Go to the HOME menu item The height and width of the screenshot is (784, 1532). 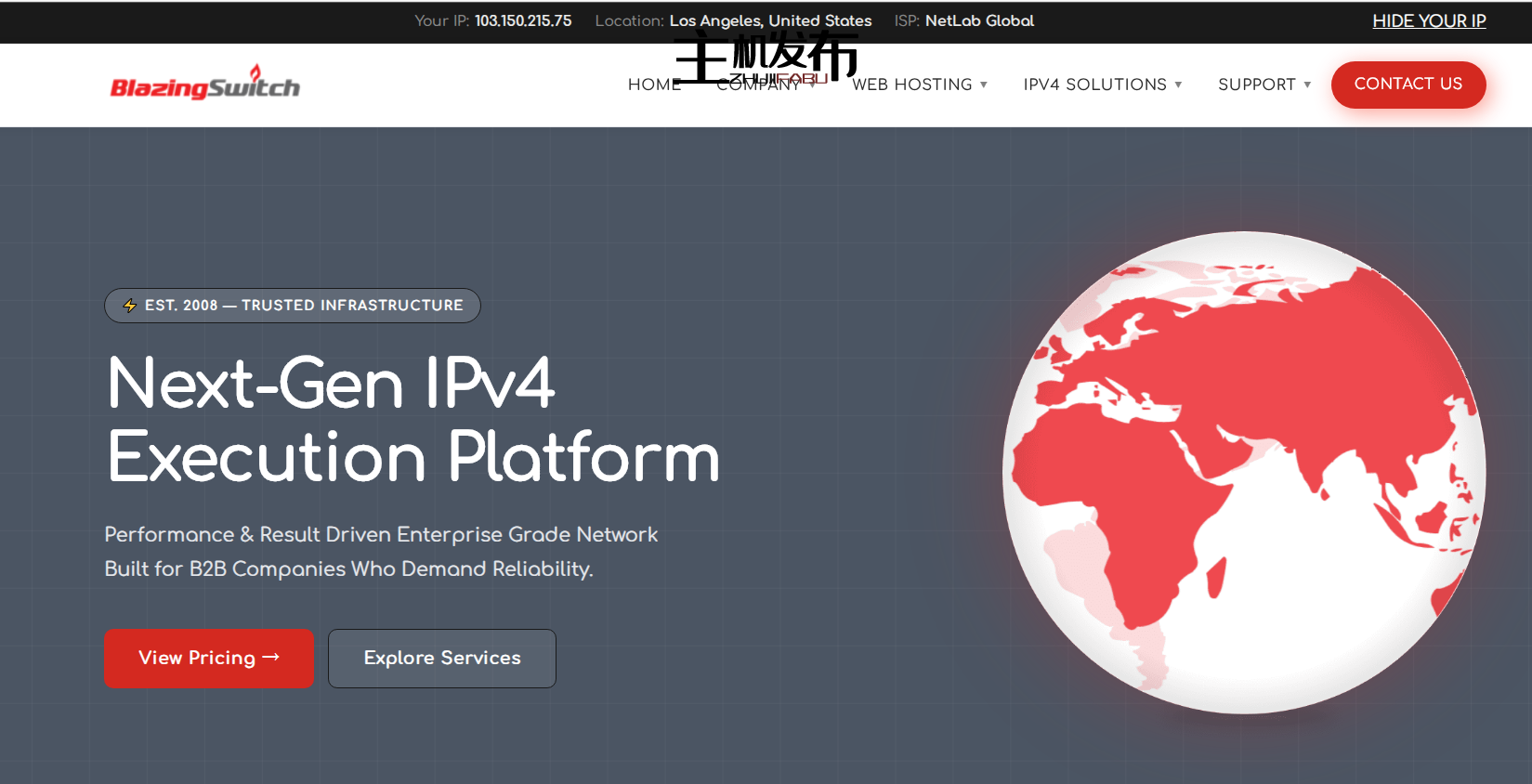click(x=653, y=85)
